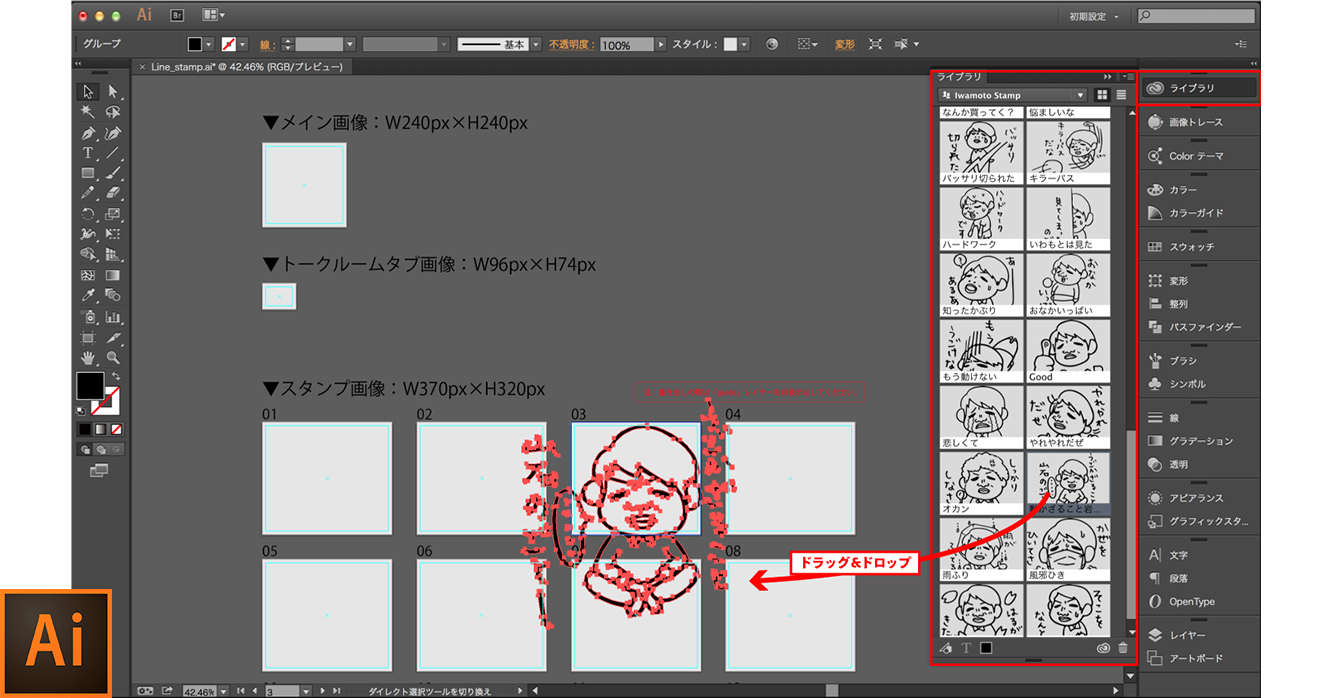Click the search field at top right
1331x698 pixels.
[x=1196, y=16]
